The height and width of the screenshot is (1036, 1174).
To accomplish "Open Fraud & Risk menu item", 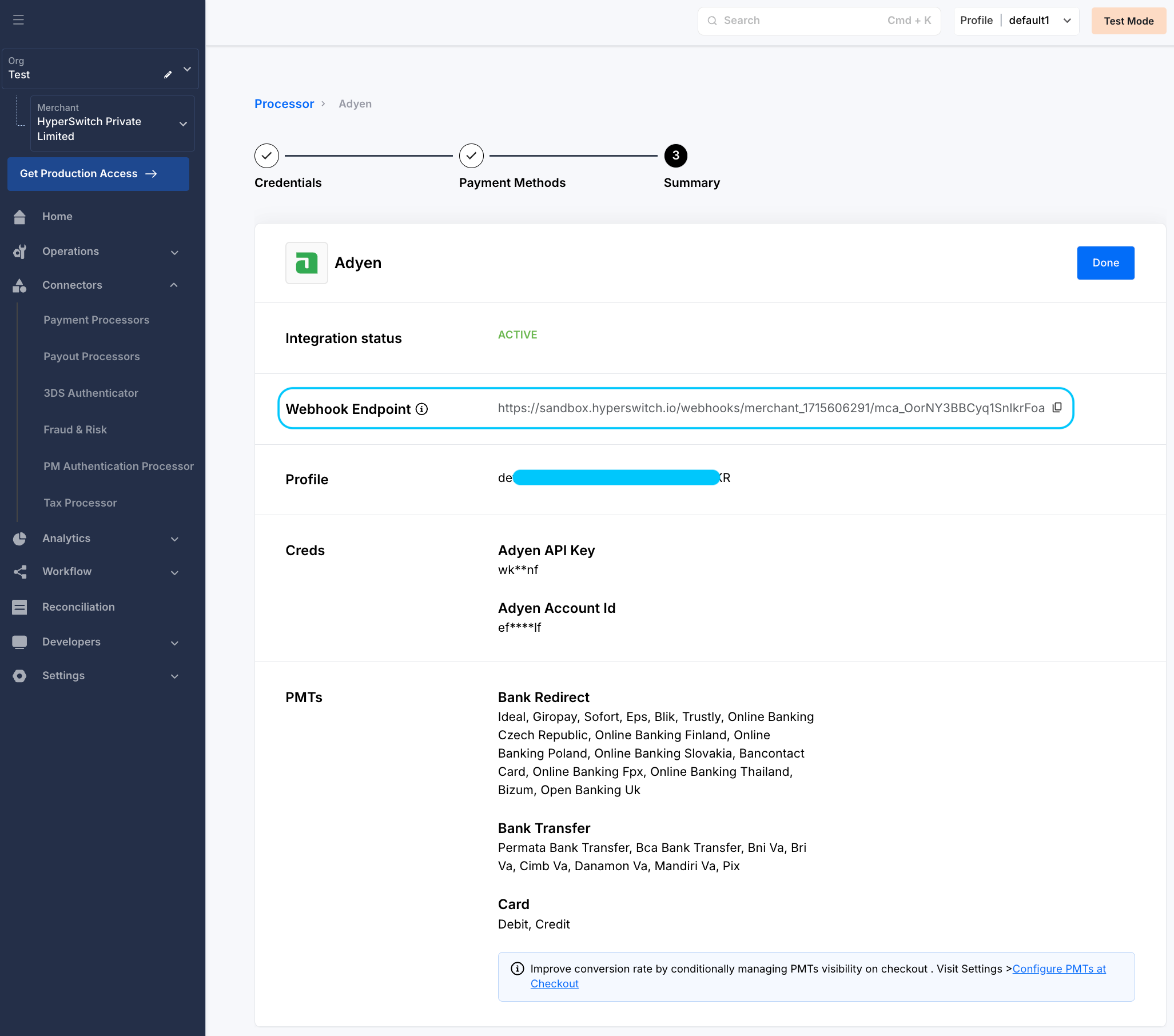I will tap(75, 429).
